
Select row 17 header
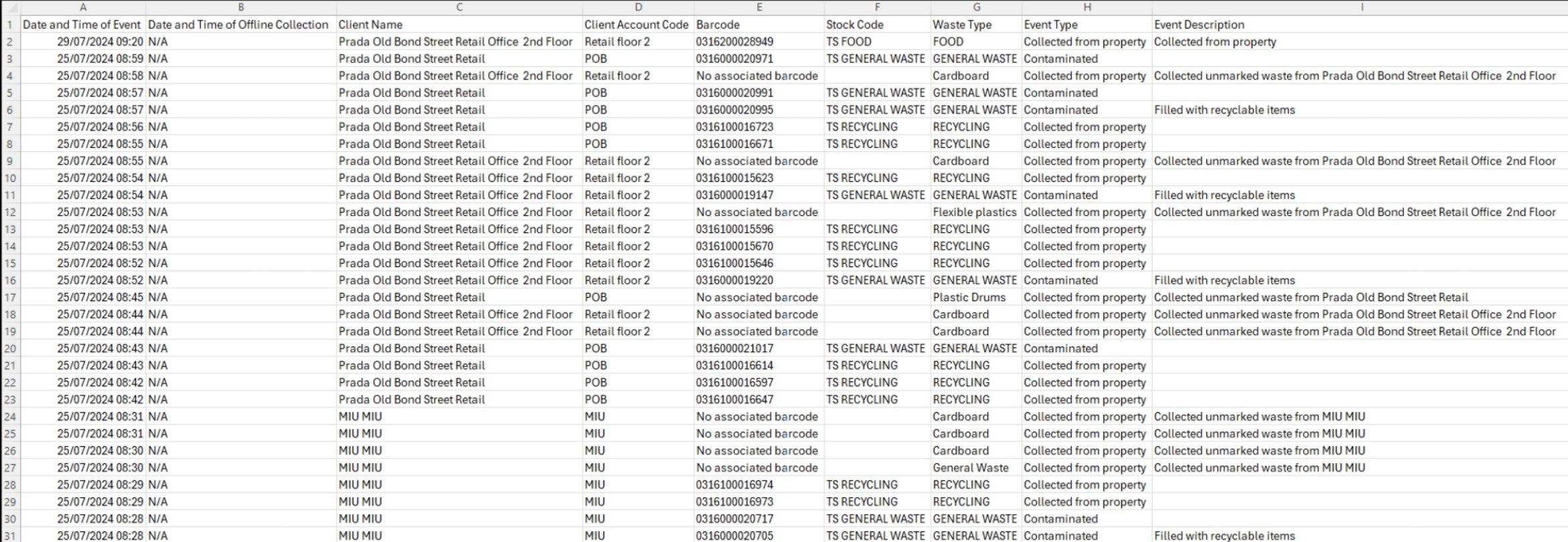pos(10,297)
